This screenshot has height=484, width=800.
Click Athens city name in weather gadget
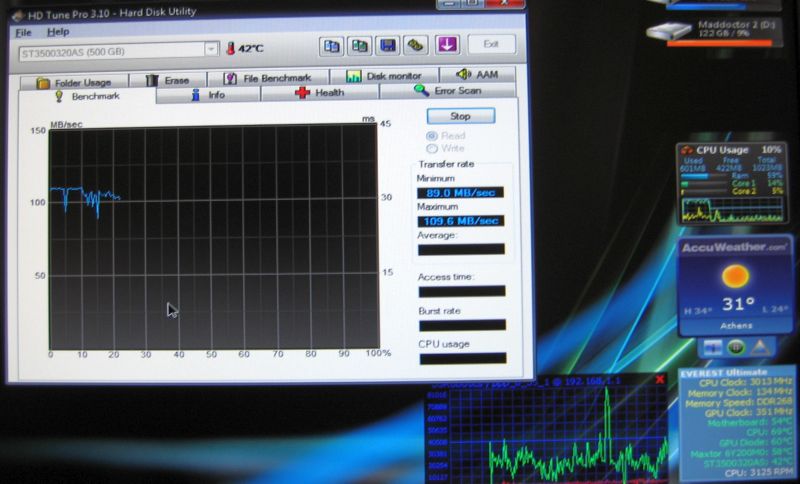[736, 325]
